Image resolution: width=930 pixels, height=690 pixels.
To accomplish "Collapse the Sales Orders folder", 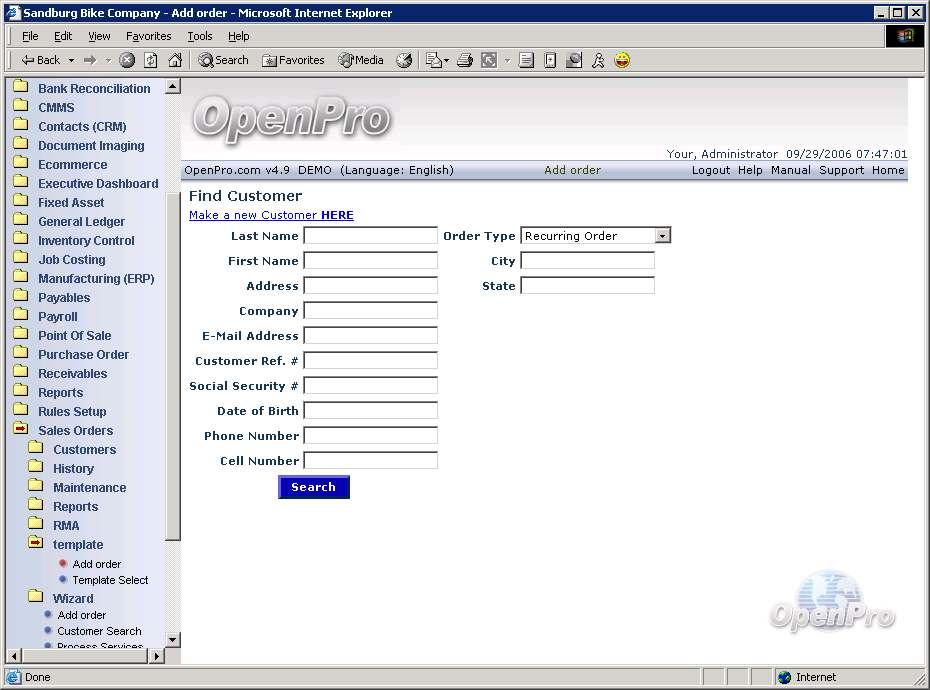I will 20,430.
